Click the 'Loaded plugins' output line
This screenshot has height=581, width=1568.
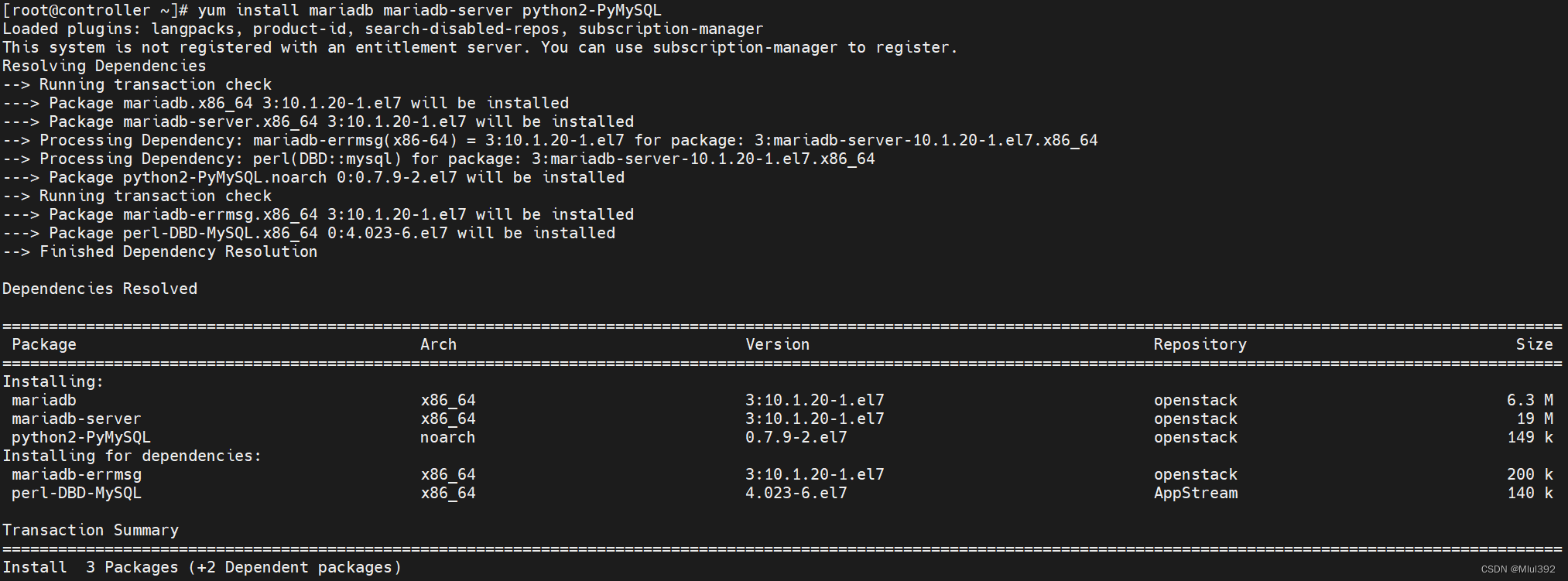[382, 29]
